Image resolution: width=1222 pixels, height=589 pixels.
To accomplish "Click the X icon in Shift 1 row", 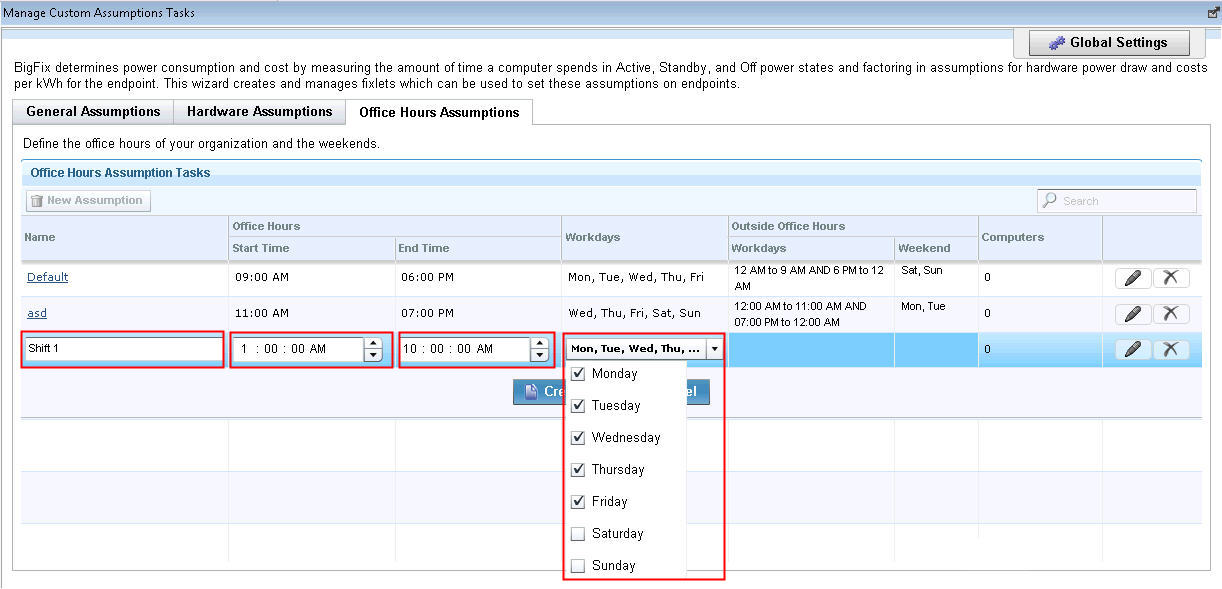I will tap(1170, 349).
